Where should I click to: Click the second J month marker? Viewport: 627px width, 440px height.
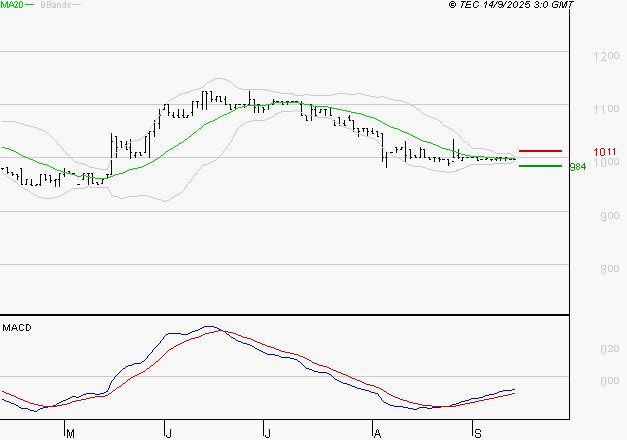click(x=268, y=434)
